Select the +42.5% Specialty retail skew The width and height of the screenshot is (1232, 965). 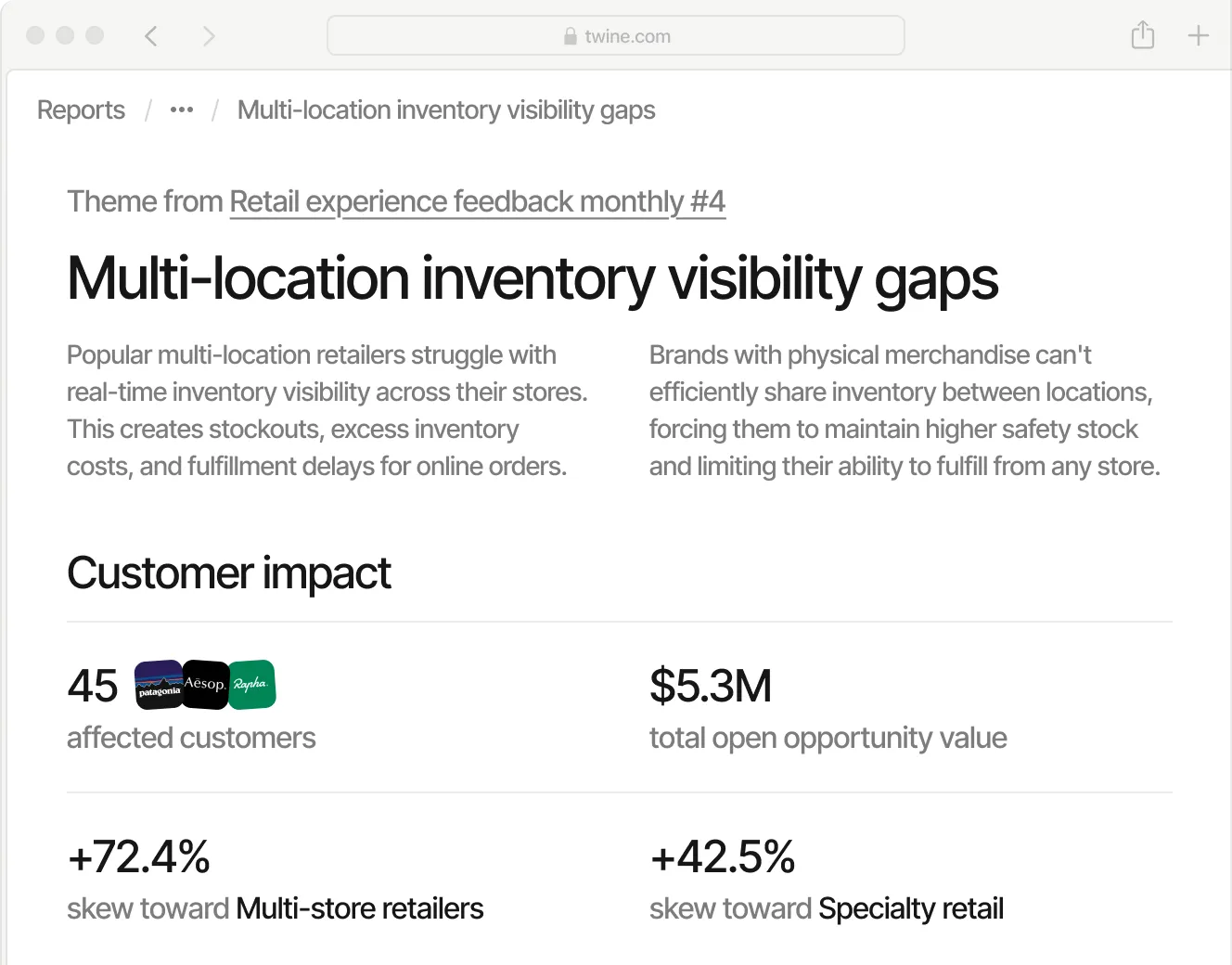click(722, 856)
